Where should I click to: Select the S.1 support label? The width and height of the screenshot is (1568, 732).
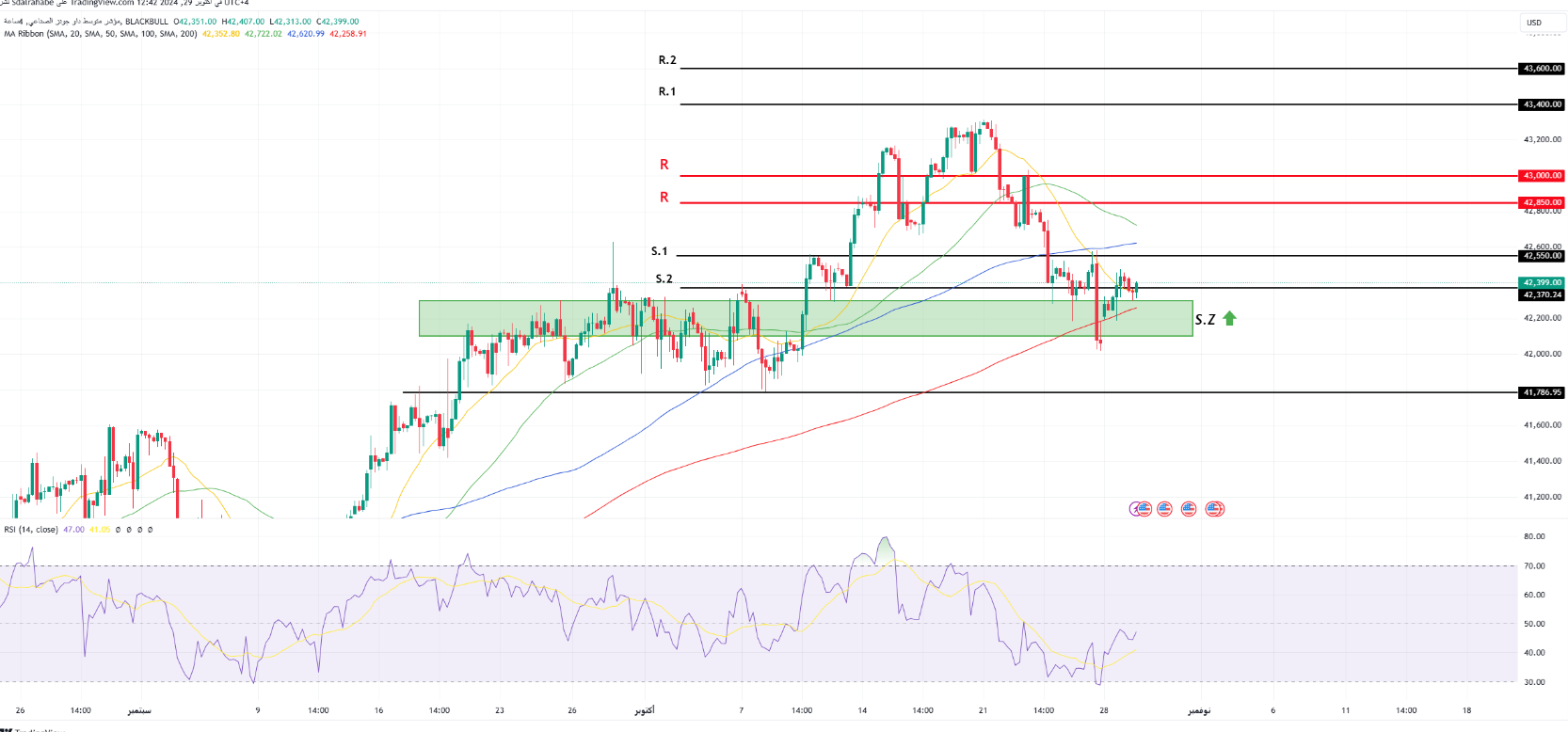pos(660,251)
